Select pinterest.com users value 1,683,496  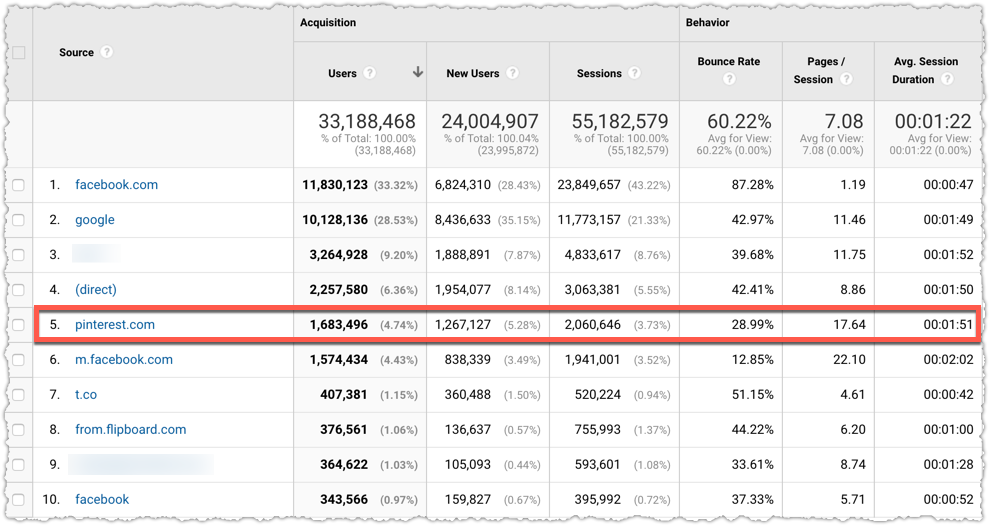coord(339,325)
